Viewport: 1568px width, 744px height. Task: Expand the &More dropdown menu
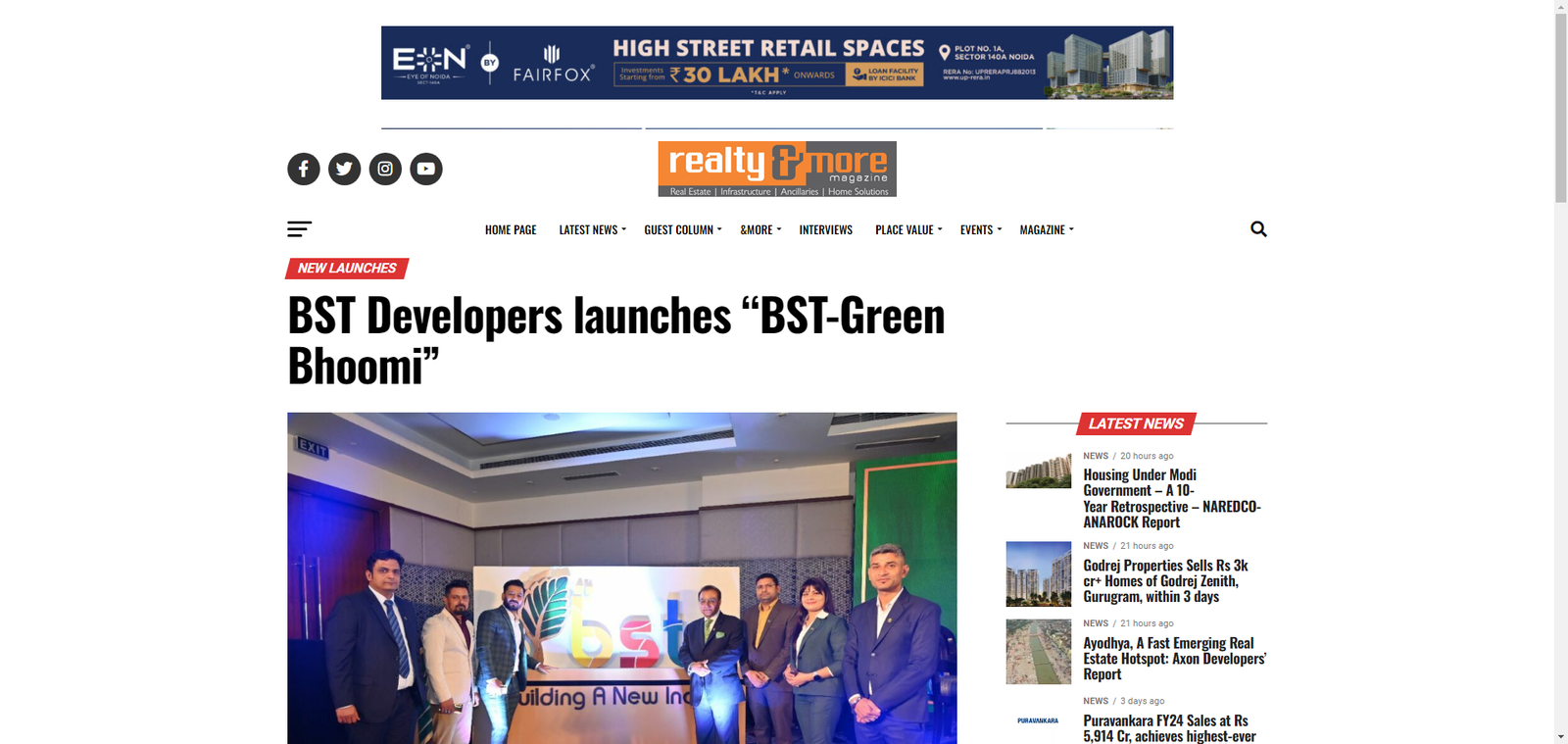point(760,229)
